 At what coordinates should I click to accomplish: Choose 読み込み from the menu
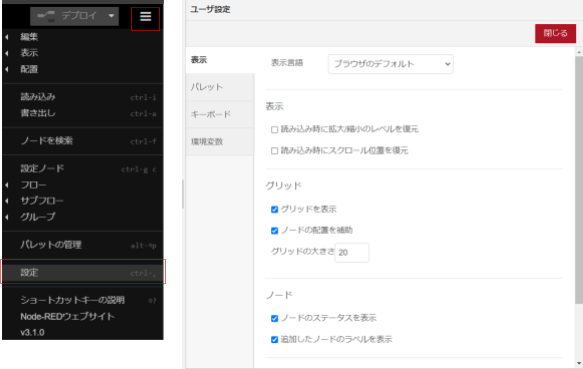(83, 97)
